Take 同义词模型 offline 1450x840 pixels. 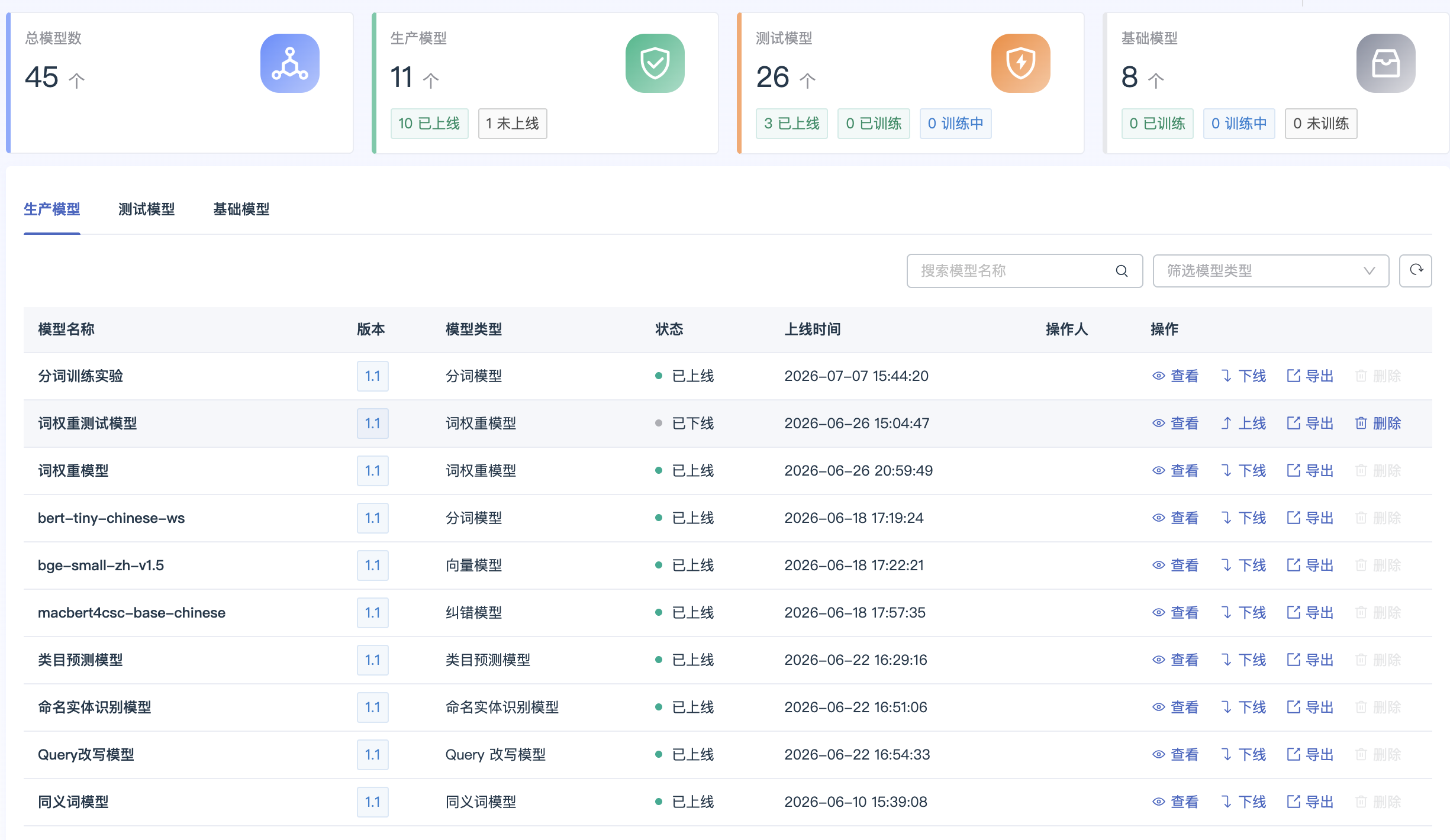click(x=1243, y=802)
